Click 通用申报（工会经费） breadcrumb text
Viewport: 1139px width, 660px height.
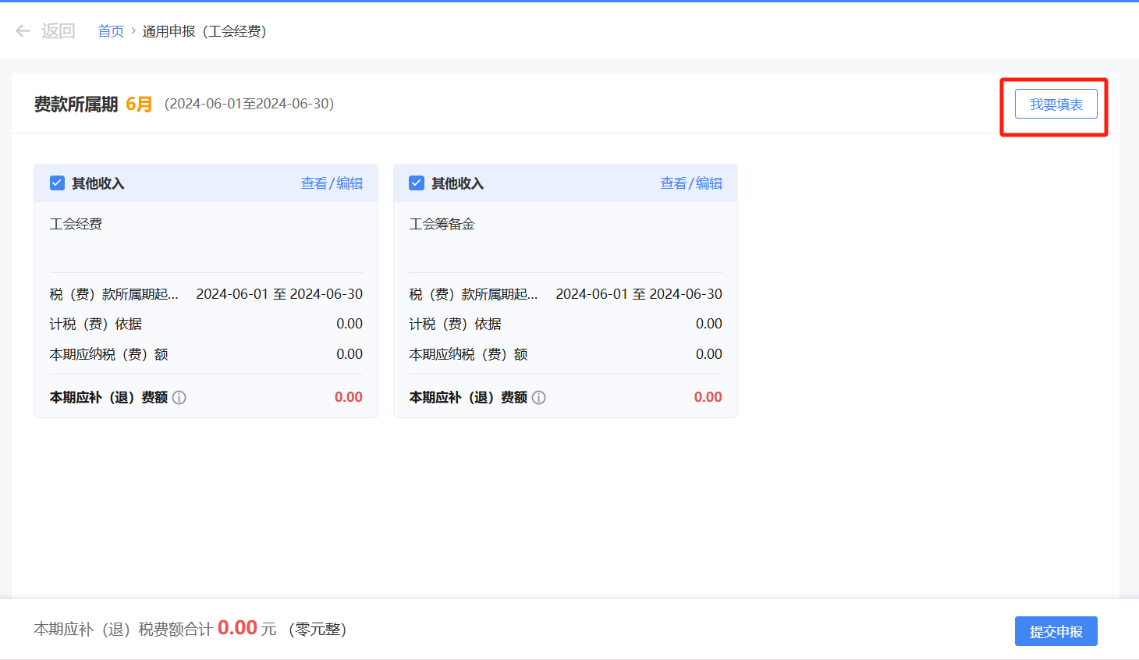point(205,31)
